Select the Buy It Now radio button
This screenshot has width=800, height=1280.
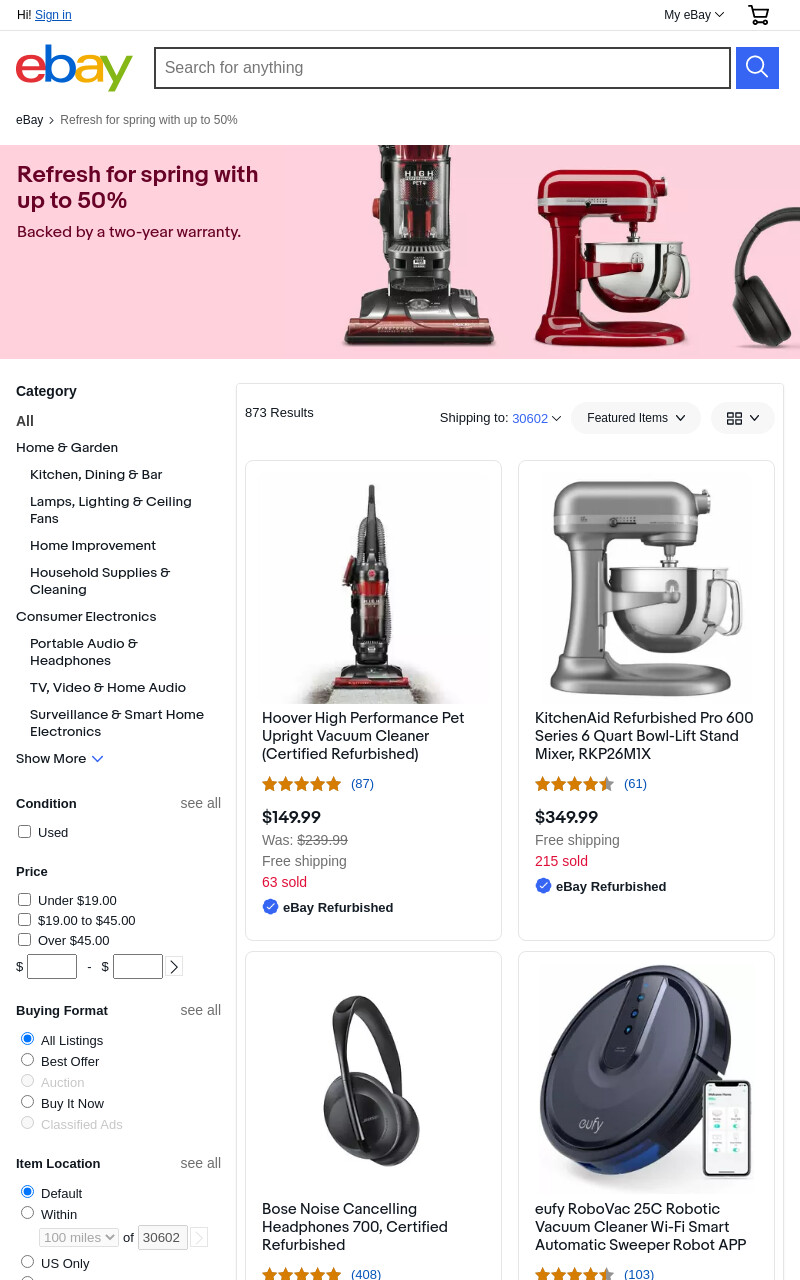click(28, 1102)
